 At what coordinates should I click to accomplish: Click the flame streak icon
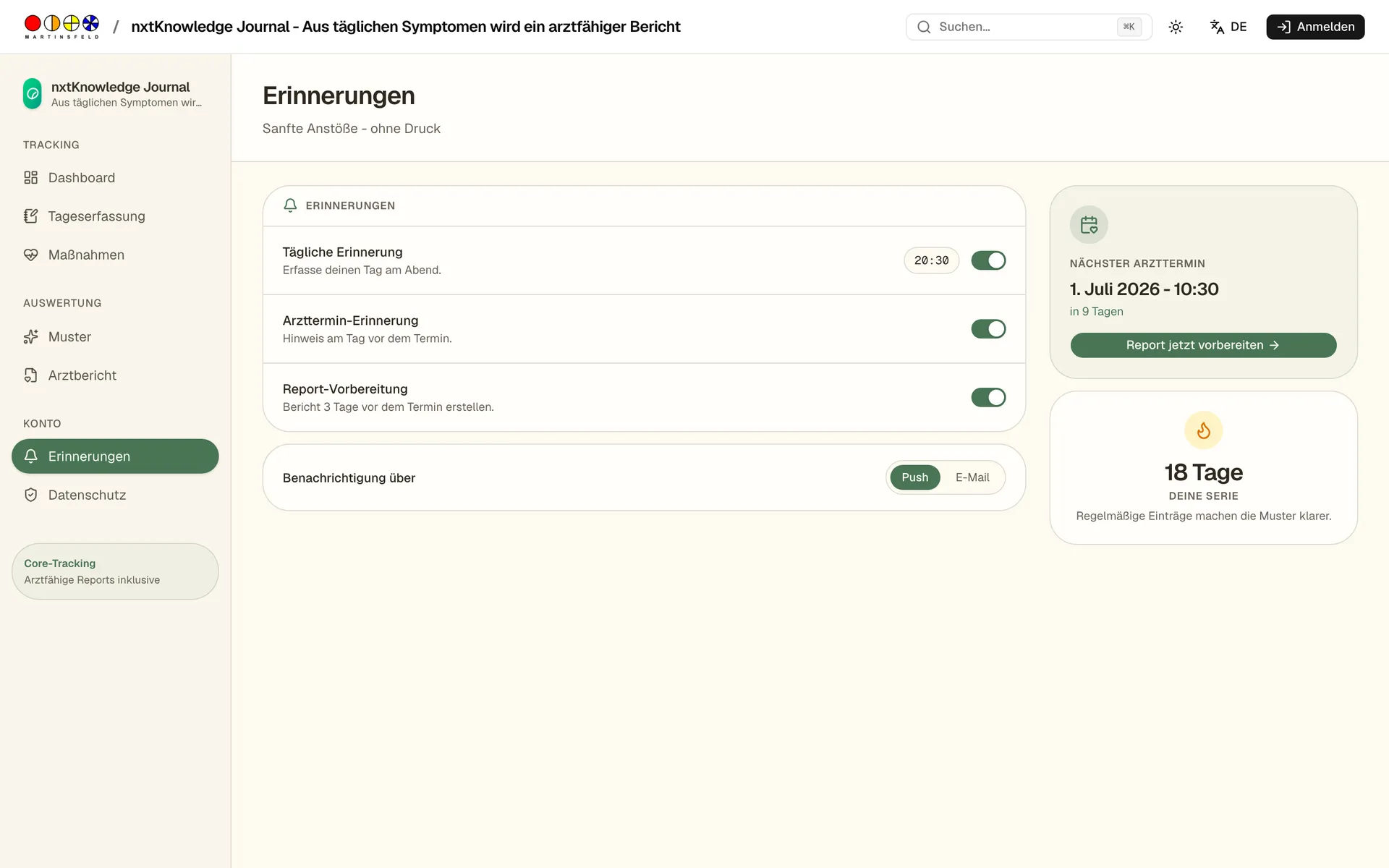click(1204, 431)
